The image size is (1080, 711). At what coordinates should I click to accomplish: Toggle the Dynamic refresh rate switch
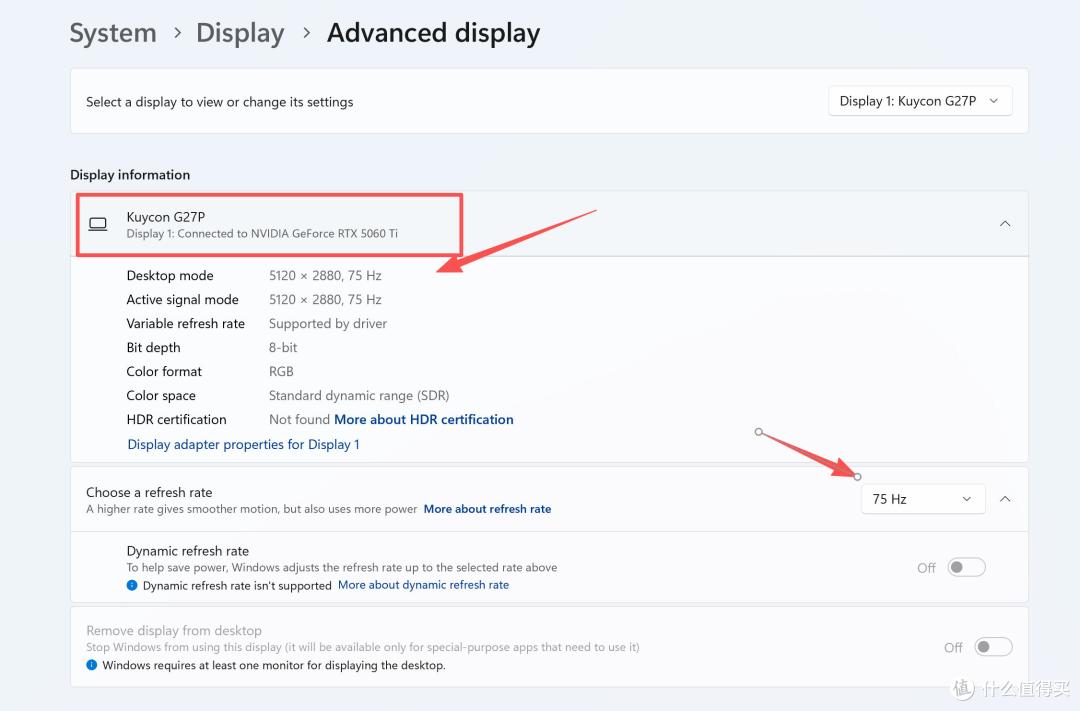click(966, 568)
